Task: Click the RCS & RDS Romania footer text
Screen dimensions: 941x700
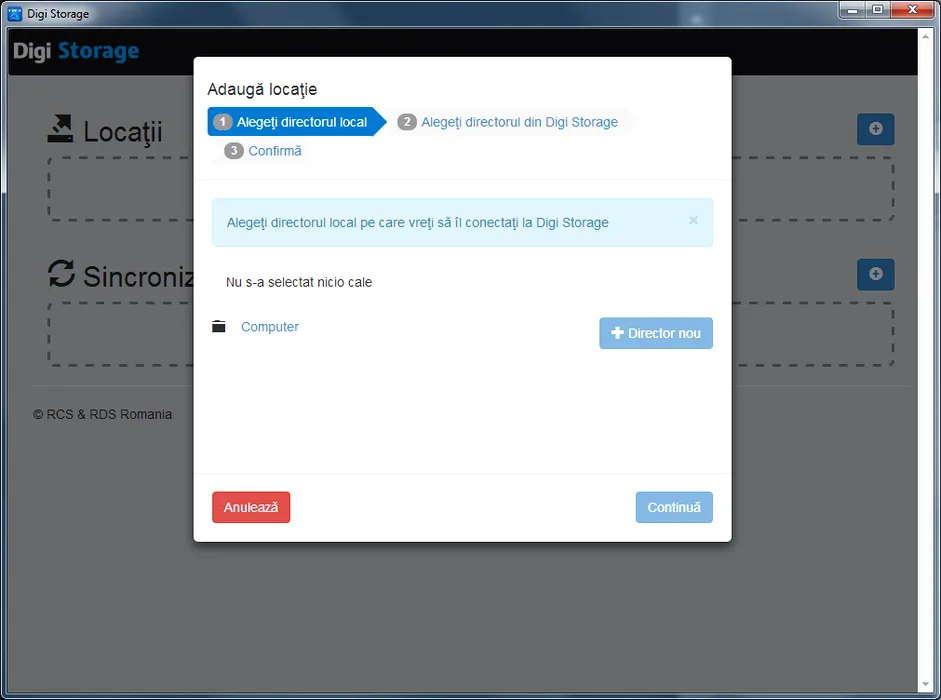Action: coord(102,414)
